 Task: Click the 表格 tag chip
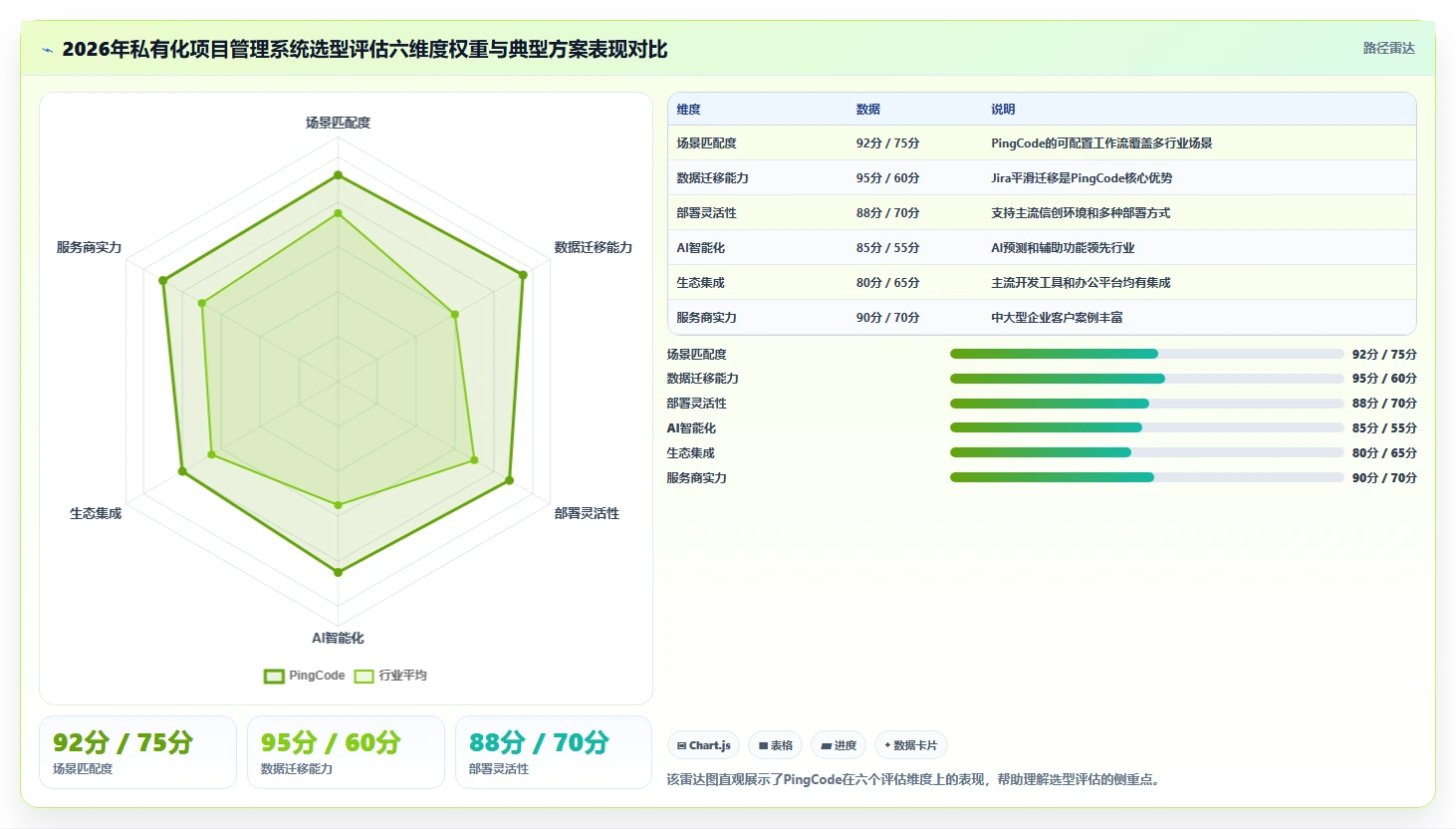tap(775, 745)
